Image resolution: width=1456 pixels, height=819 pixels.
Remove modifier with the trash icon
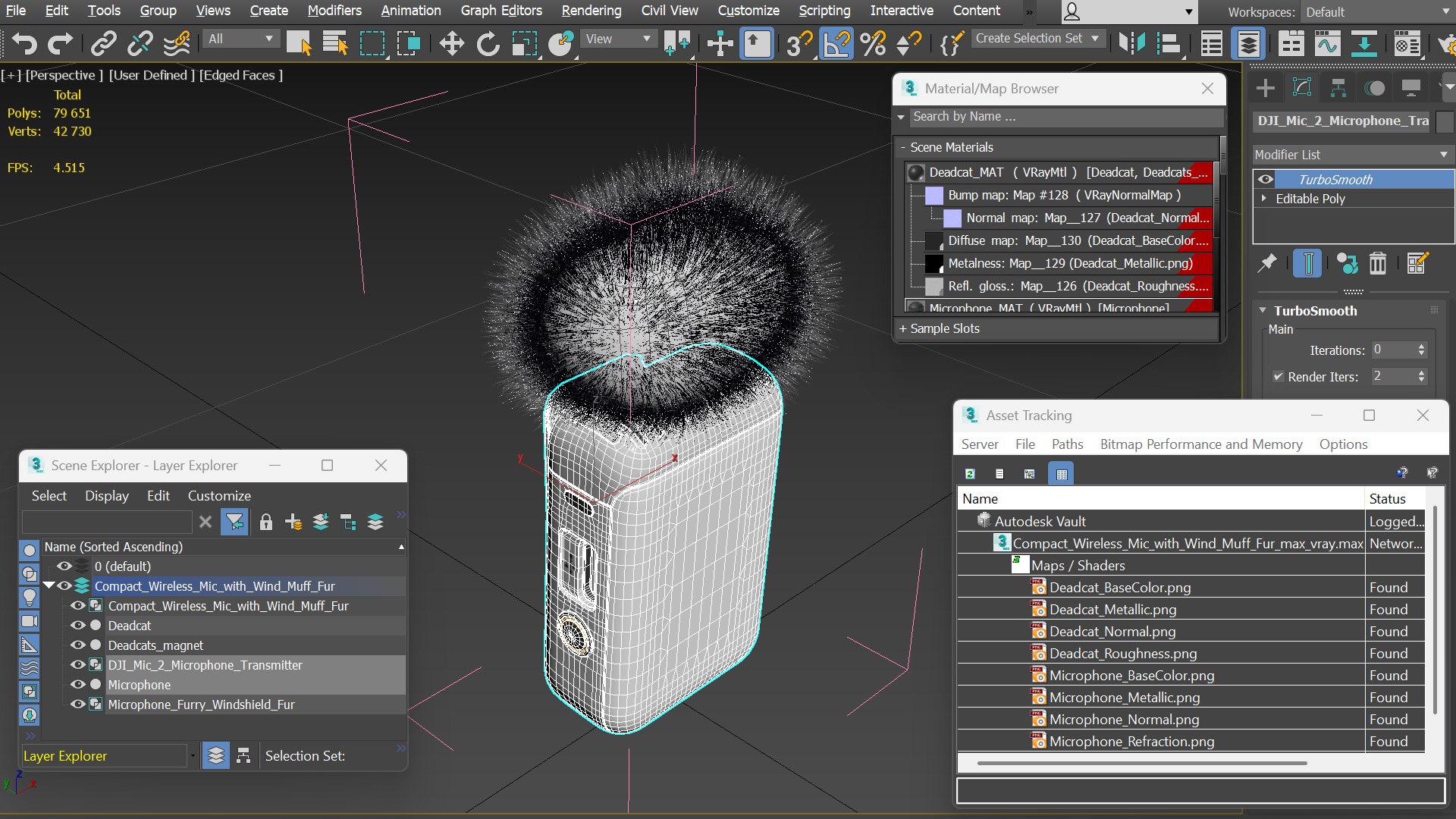1377,263
